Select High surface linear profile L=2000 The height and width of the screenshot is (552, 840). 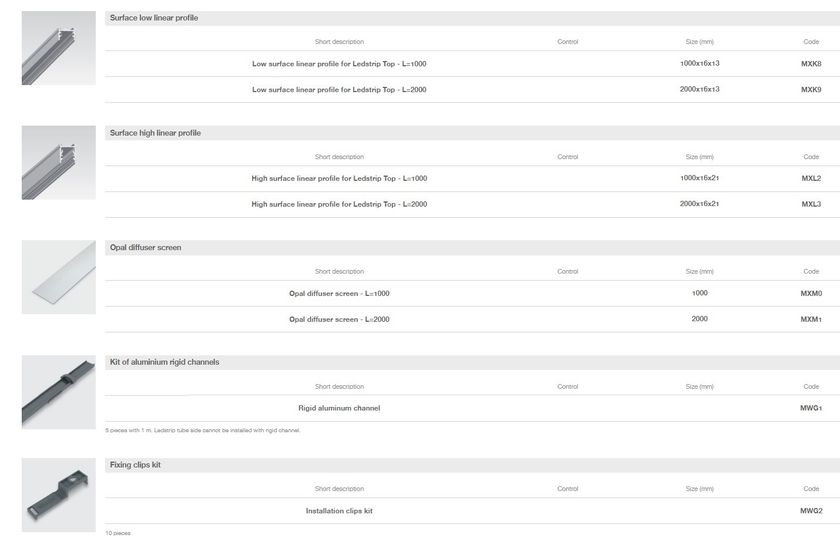[x=339, y=204]
